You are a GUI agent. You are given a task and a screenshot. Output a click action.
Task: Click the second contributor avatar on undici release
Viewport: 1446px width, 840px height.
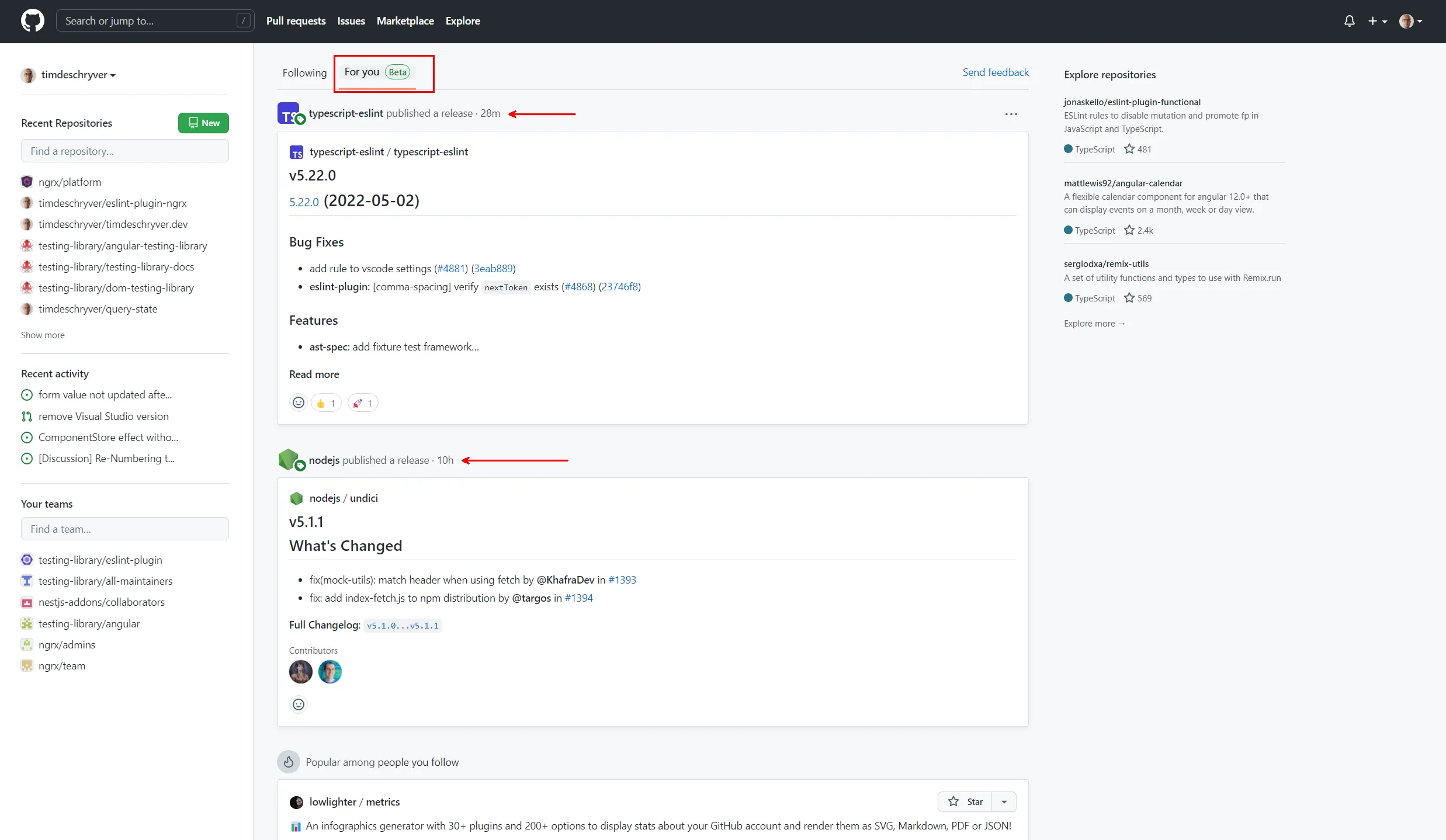coord(330,672)
